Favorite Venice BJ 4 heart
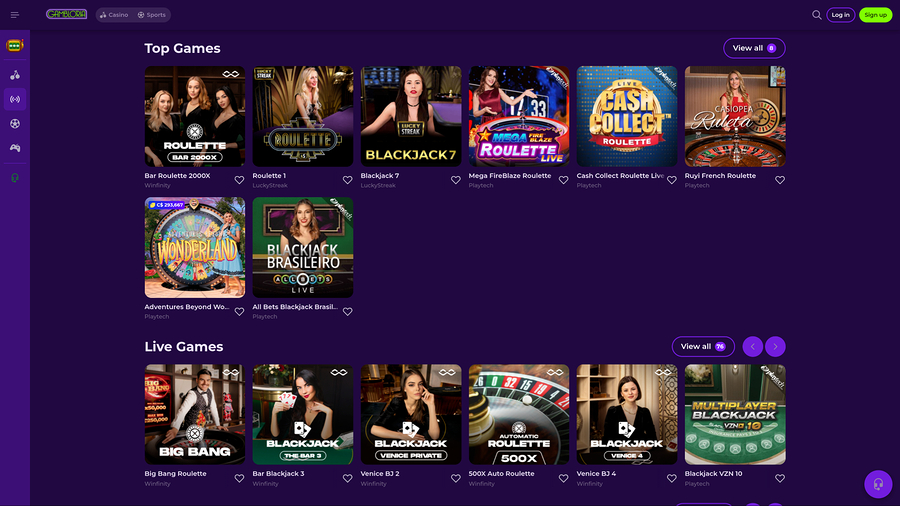The image size is (900, 506). tap(672, 478)
